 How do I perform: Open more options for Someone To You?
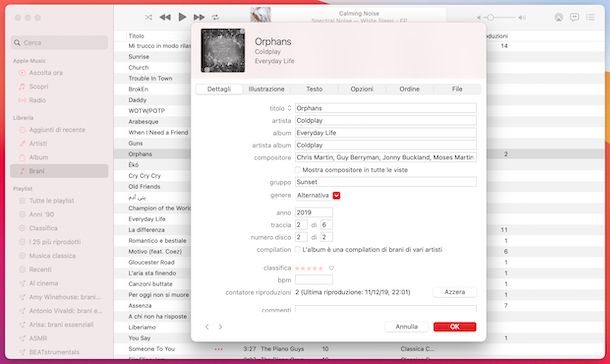(219, 349)
